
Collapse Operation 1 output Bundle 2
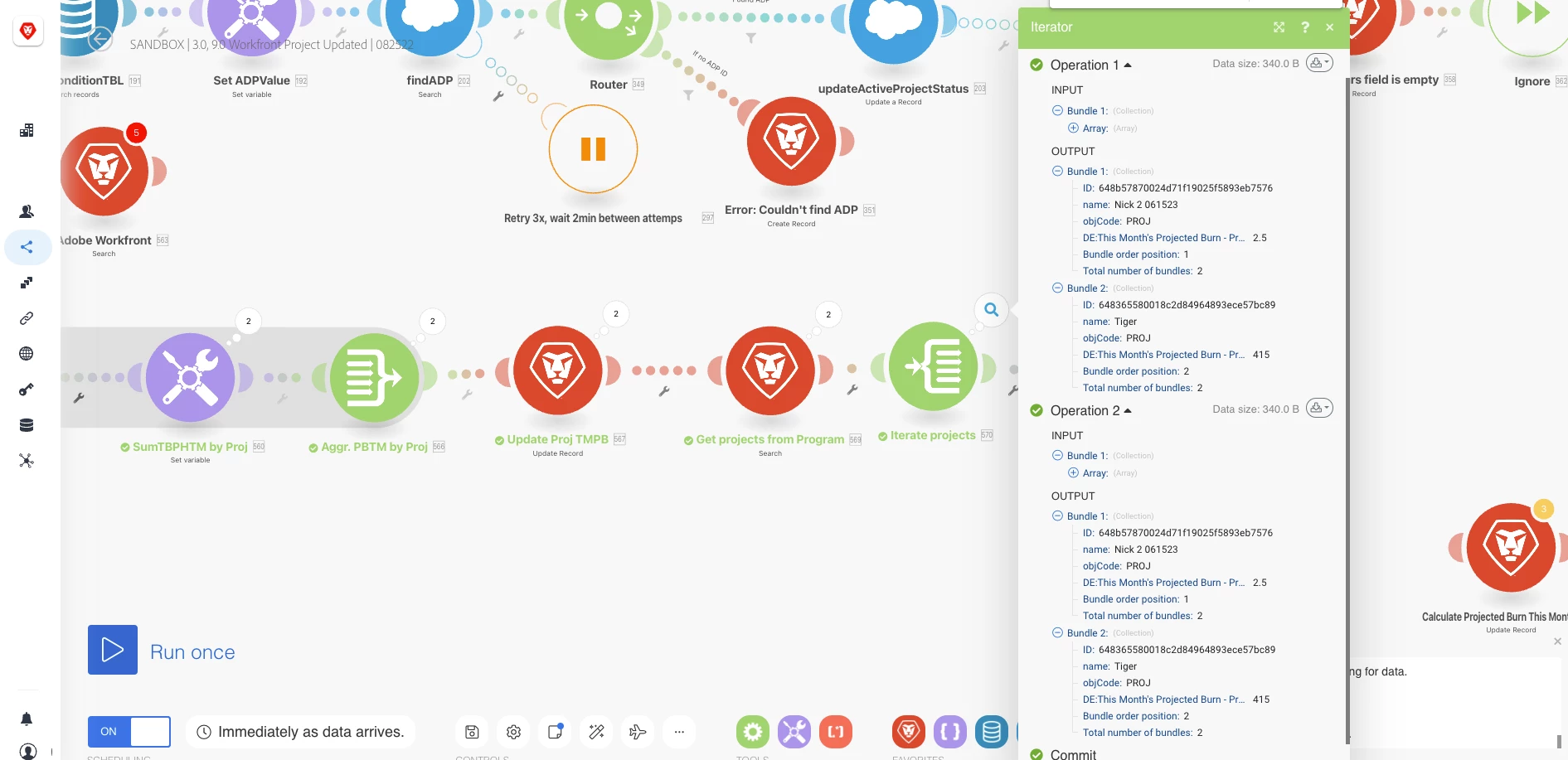click(1057, 288)
